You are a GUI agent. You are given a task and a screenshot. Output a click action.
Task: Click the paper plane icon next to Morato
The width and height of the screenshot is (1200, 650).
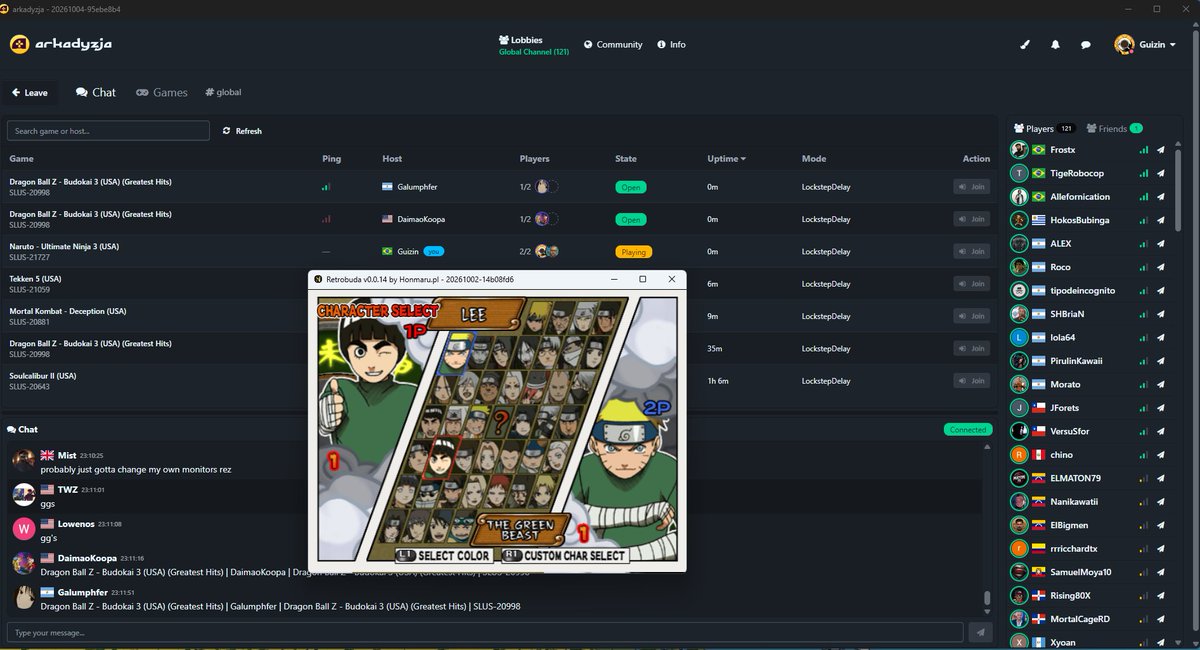1161,385
